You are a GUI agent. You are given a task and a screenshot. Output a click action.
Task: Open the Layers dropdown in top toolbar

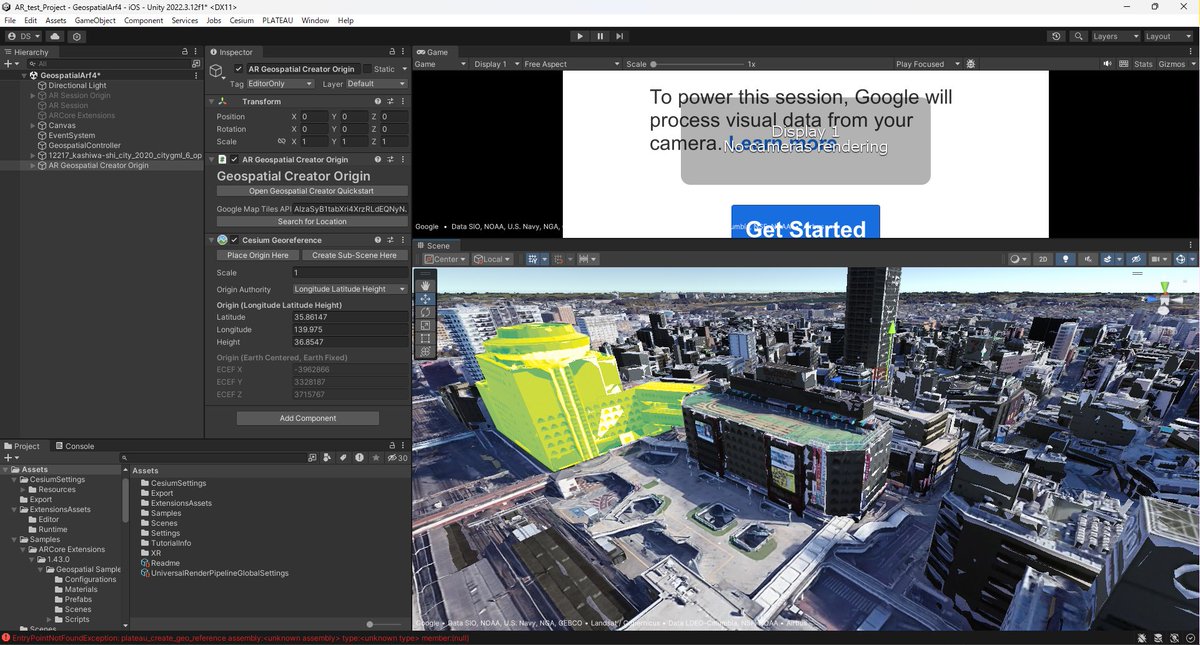[1115, 36]
